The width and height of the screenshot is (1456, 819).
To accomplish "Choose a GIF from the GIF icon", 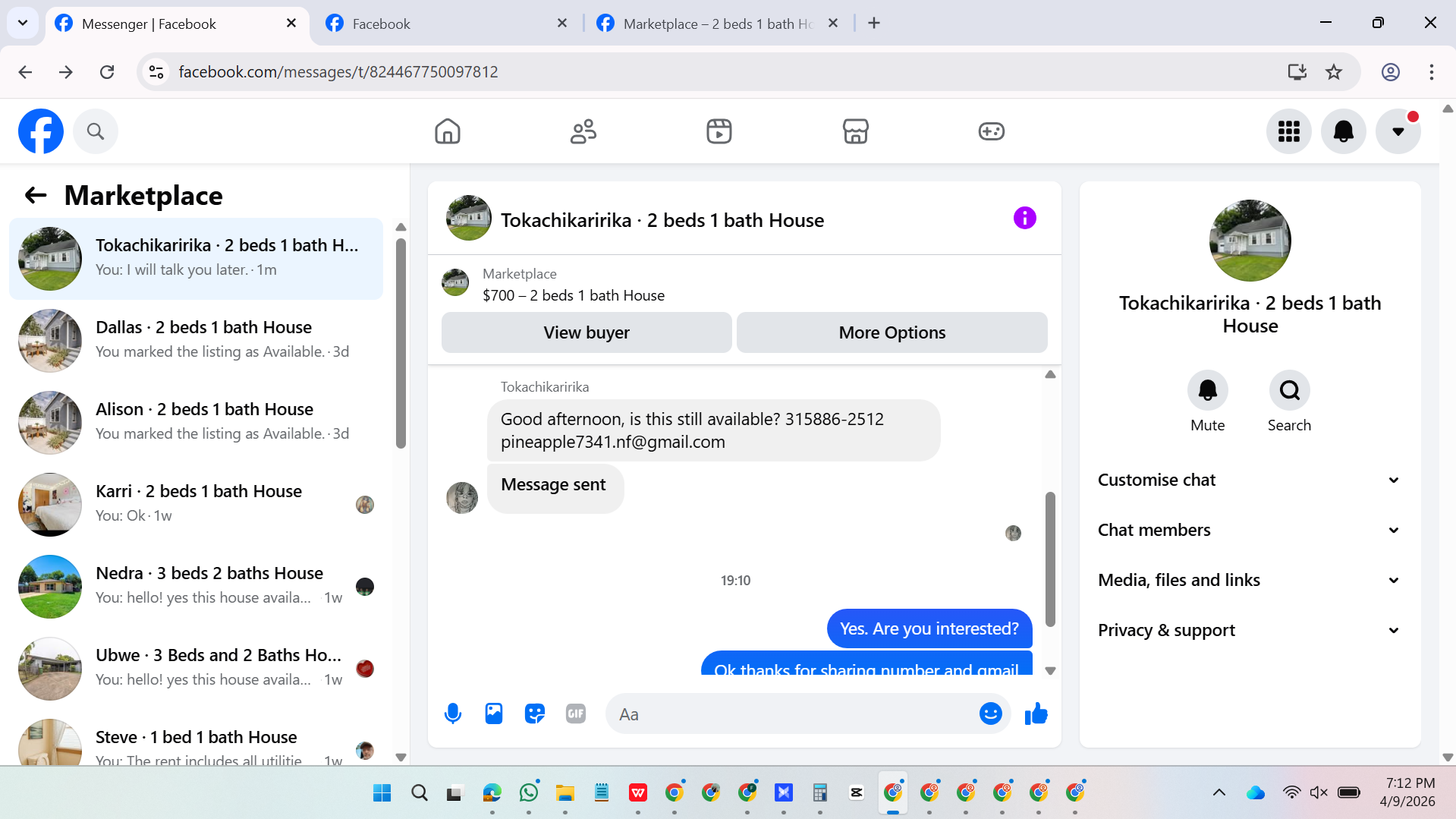I will pos(576,713).
